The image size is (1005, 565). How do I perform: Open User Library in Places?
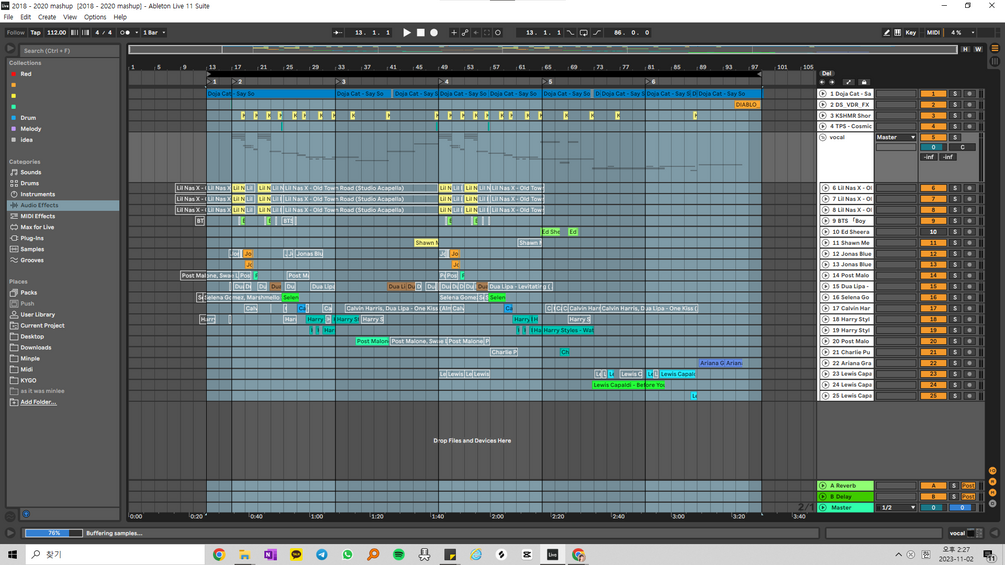click(37, 315)
